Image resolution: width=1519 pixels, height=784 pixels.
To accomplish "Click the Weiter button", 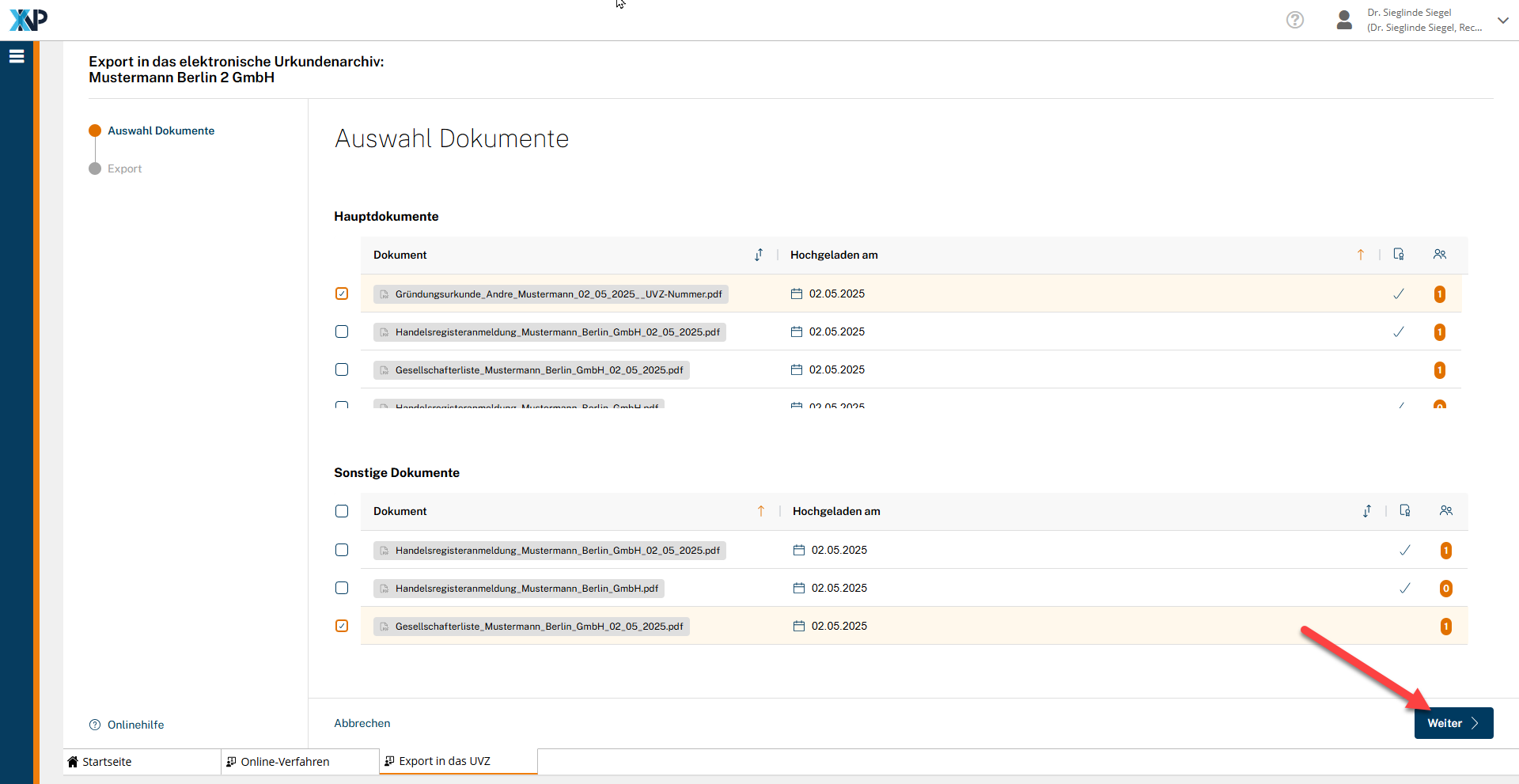I will [1453, 723].
